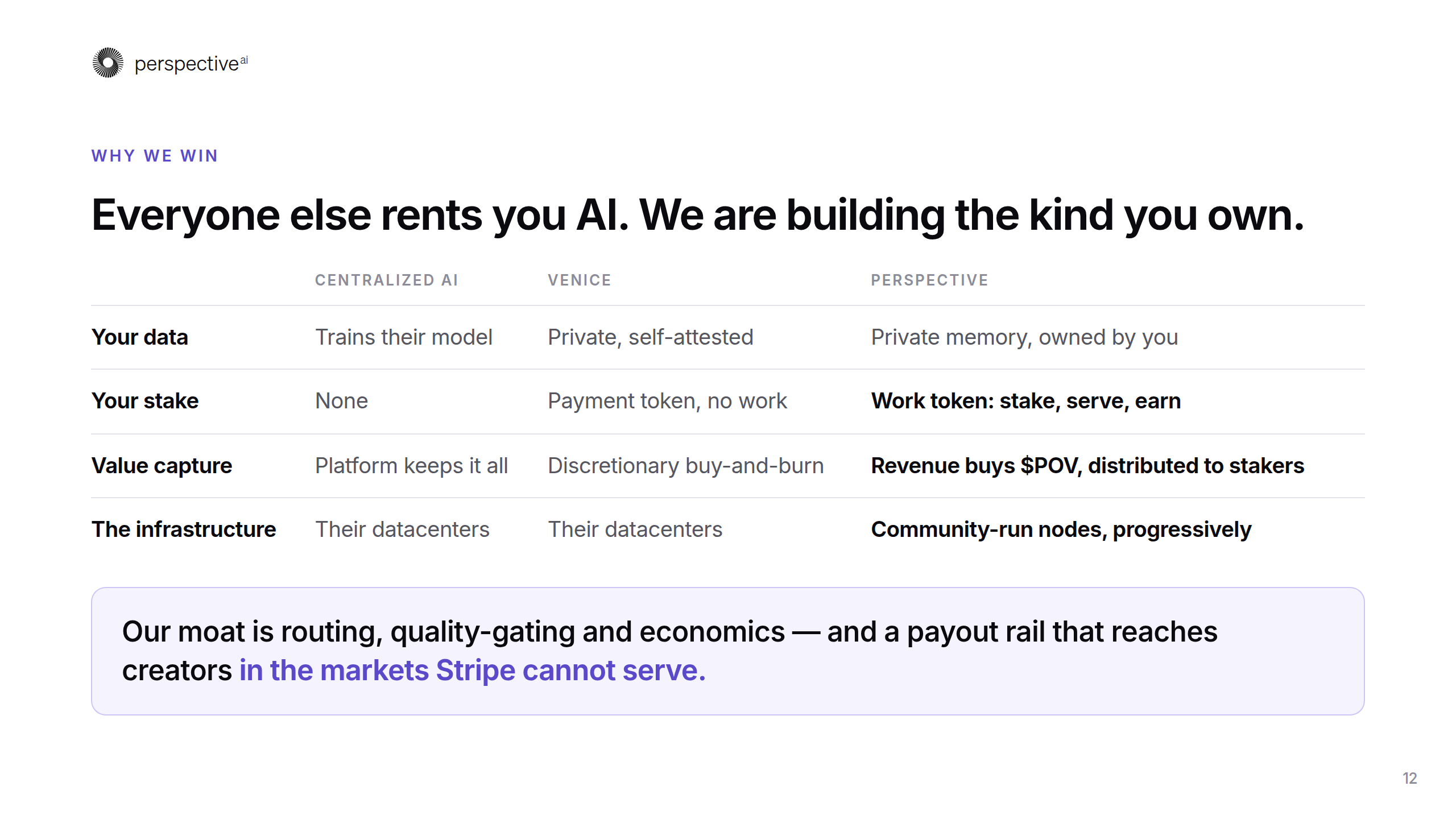Viewport: 1456px width, 819px height.
Task: Click the perspective ai wordmark
Action: pyautogui.click(x=191, y=64)
